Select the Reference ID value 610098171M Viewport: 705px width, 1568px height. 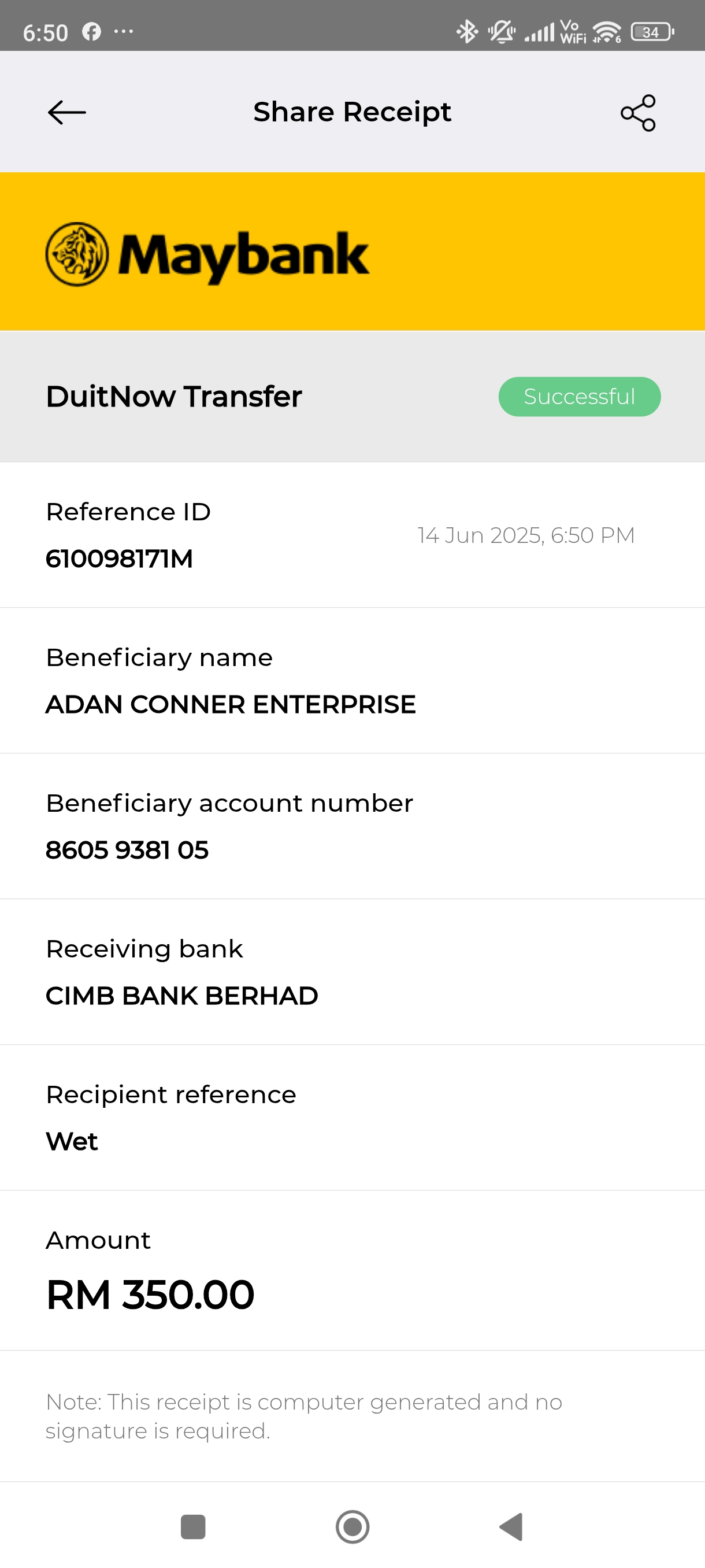coord(119,559)
